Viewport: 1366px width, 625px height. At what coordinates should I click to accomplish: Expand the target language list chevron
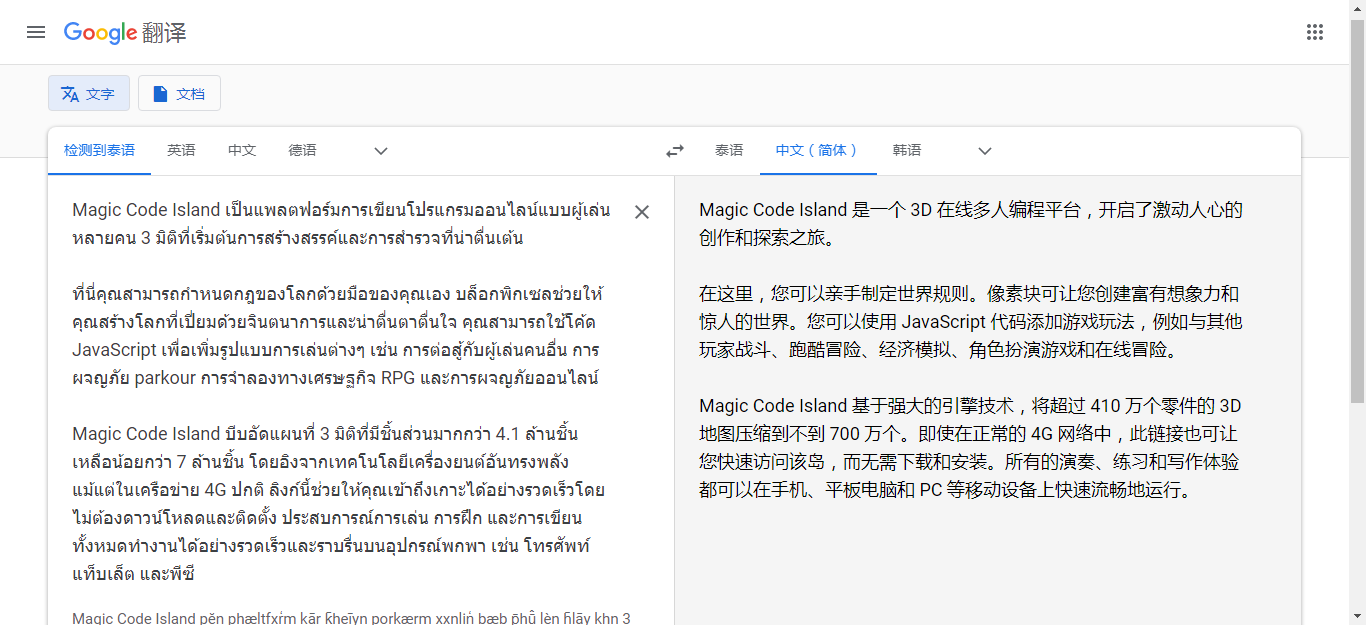tap(985, 151)
